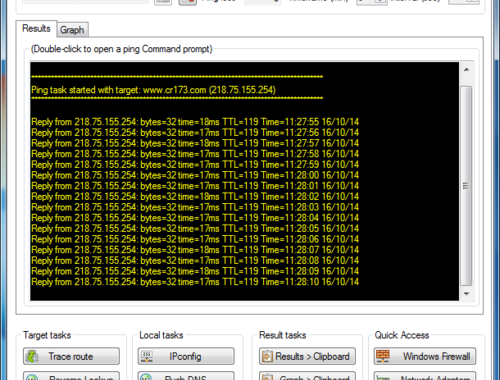Click the IPconfig network card icon
500x380 pixels.
[147, 356]
